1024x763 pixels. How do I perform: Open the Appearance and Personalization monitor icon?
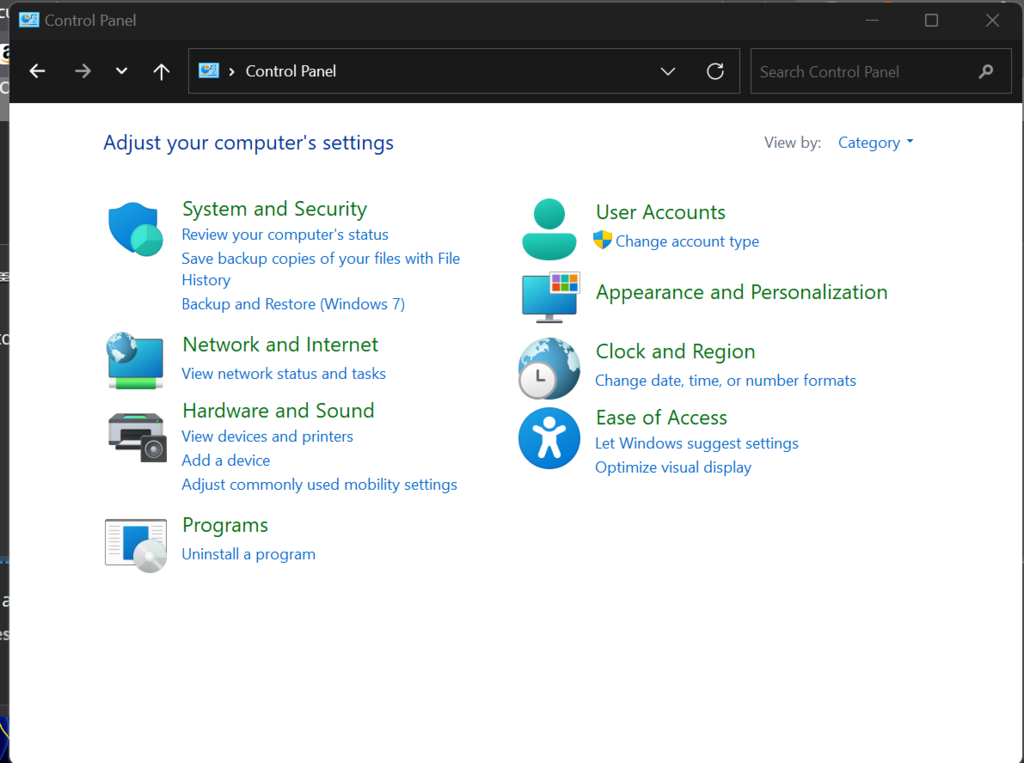551,297
